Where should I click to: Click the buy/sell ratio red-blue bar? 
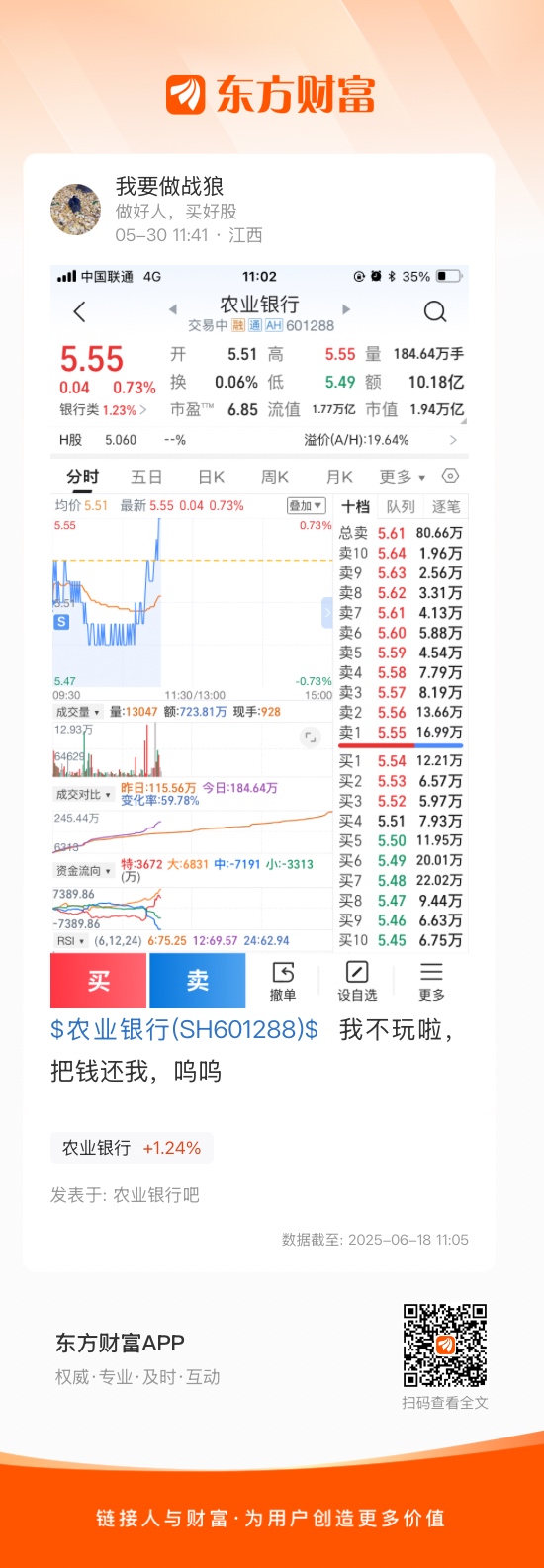pyautogui.click(x=401, y=746)
